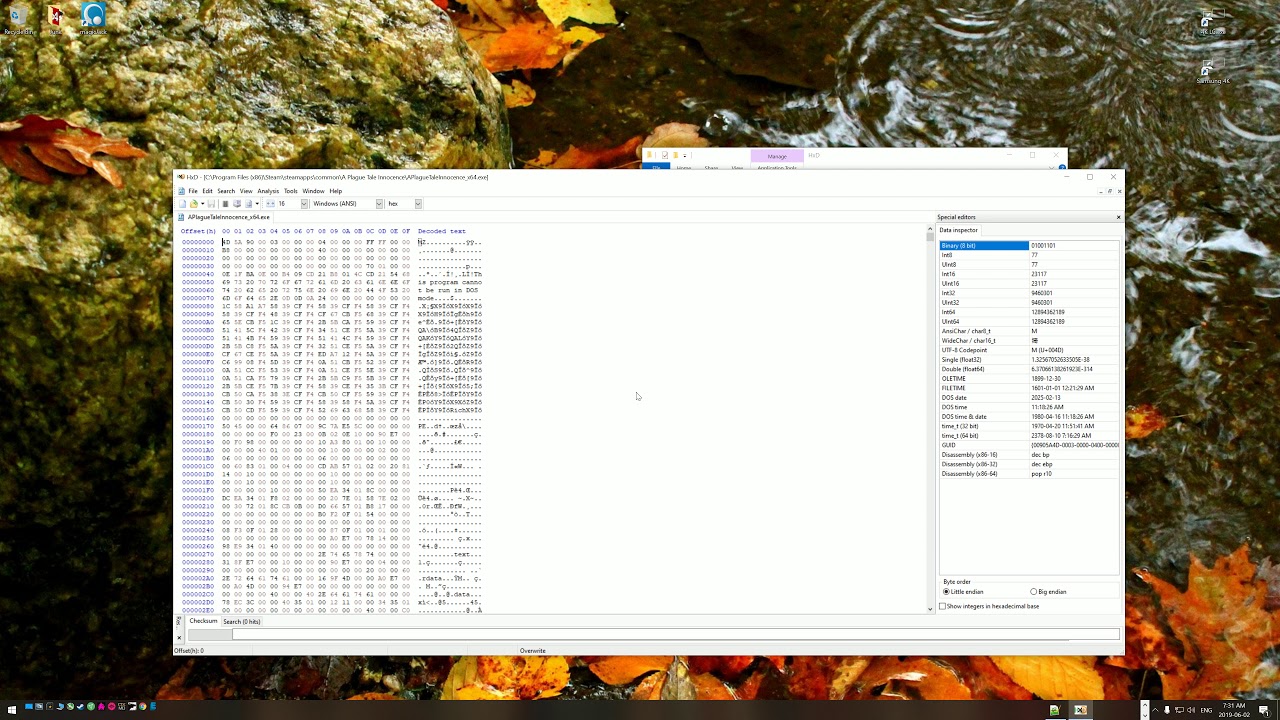Click the Offset(h): 0 status bar entry
Viewport: 1280px width, 720px height.
[x=189, y=651]
